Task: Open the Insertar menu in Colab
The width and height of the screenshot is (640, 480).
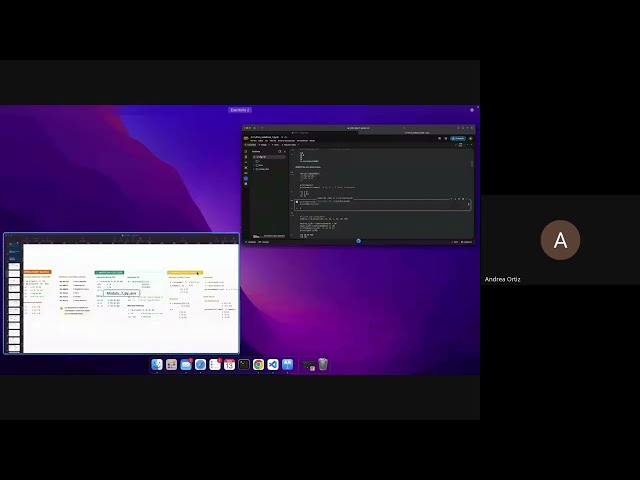Action: click(273, 140)
